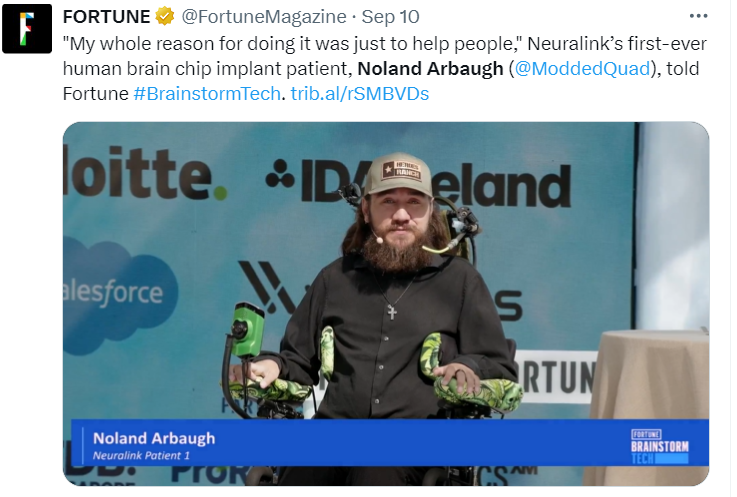Click the Salesforce cloud logo on the backdrop
737x497 pixels.
tap(120, 294)
